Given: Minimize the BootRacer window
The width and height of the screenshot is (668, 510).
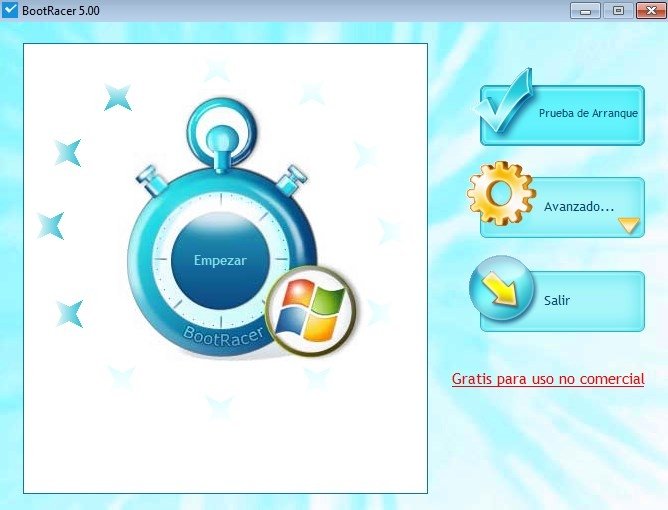Looking at the screenshot, I should tap(585, 11).
